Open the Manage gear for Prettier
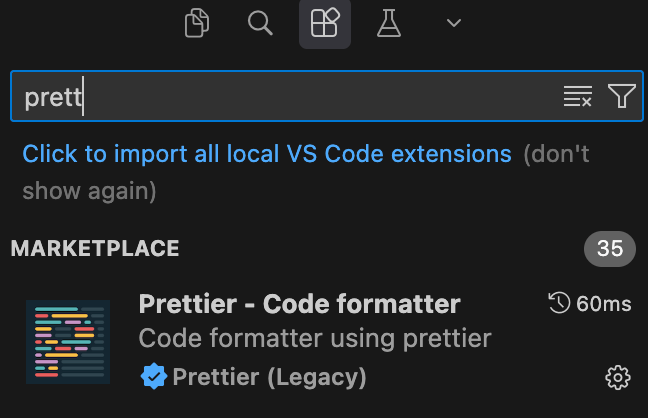This screenshot has height=418, width=648. [x=618, y=377]
